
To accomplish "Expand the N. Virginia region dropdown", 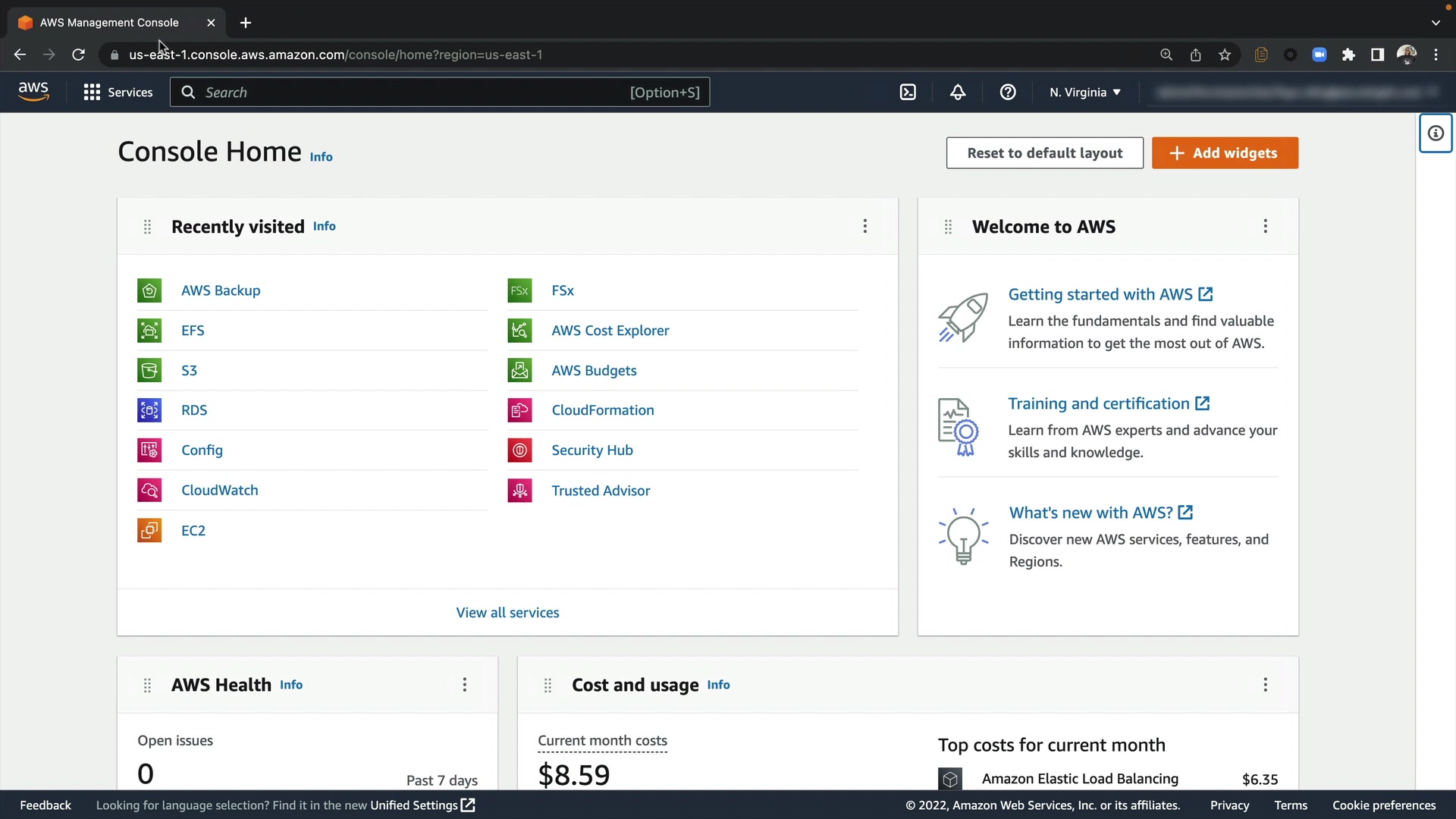I will [x=1085, y=93].
